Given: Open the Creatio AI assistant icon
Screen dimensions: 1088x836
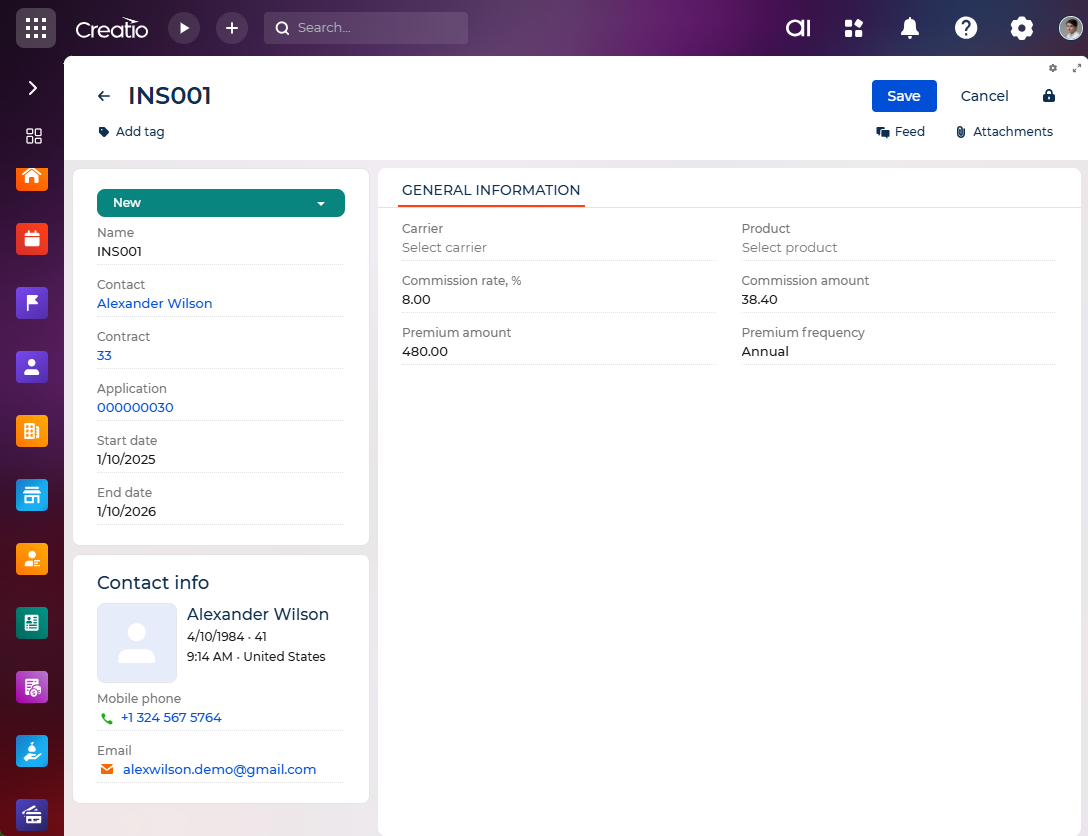Looking at the screenshot, I should pos(798,28).
